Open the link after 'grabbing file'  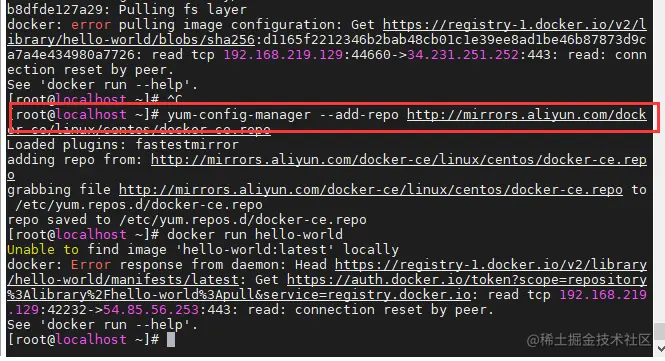[371, 190]
